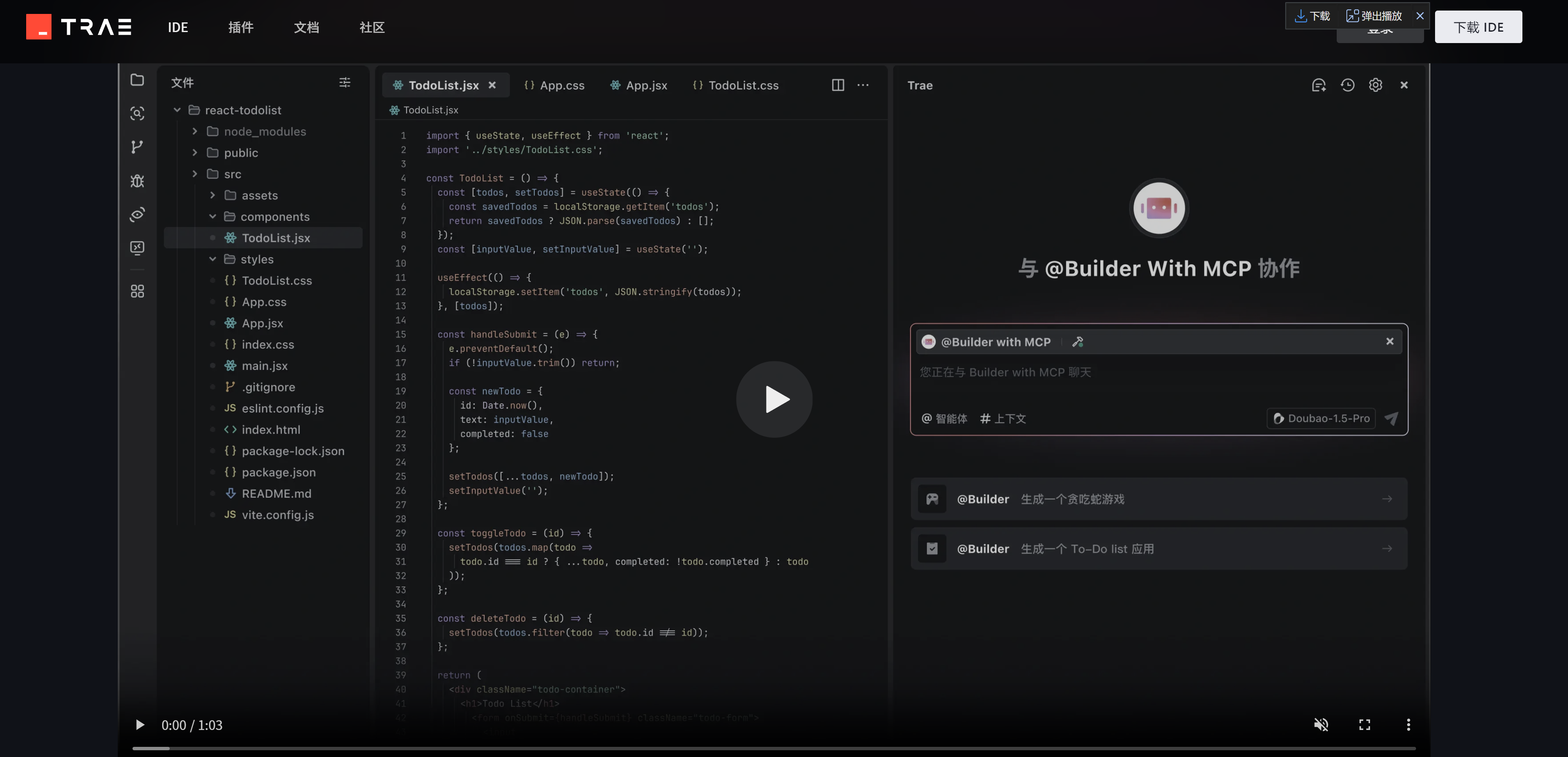Start a new chat in the Trae panel
The width and height of the screenshot is (1568, 757).
pyautogui.click(x=1319, y=85)
